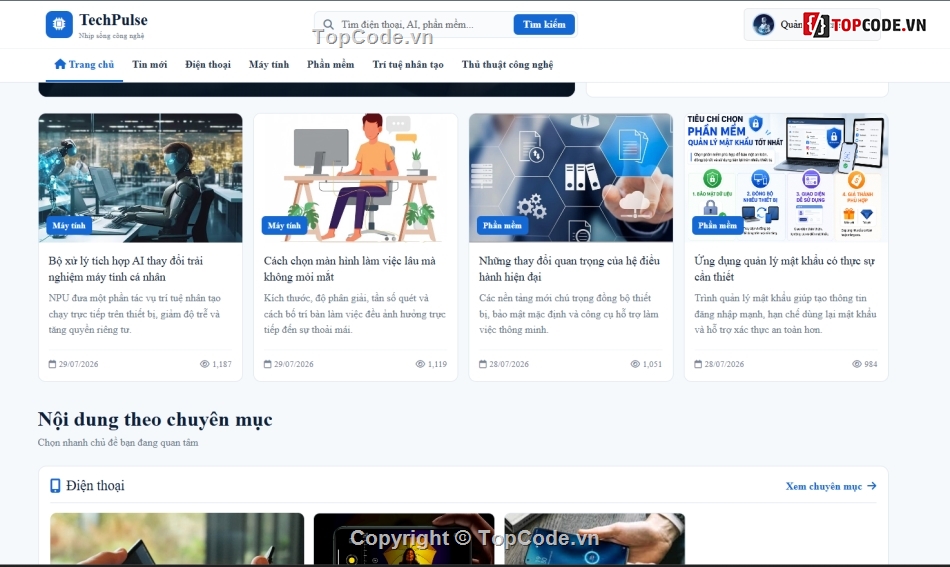This screenshot has height=567, width=950.
Task: Open article Cách chọn màn hình làm việc
Action: [350, 268]
